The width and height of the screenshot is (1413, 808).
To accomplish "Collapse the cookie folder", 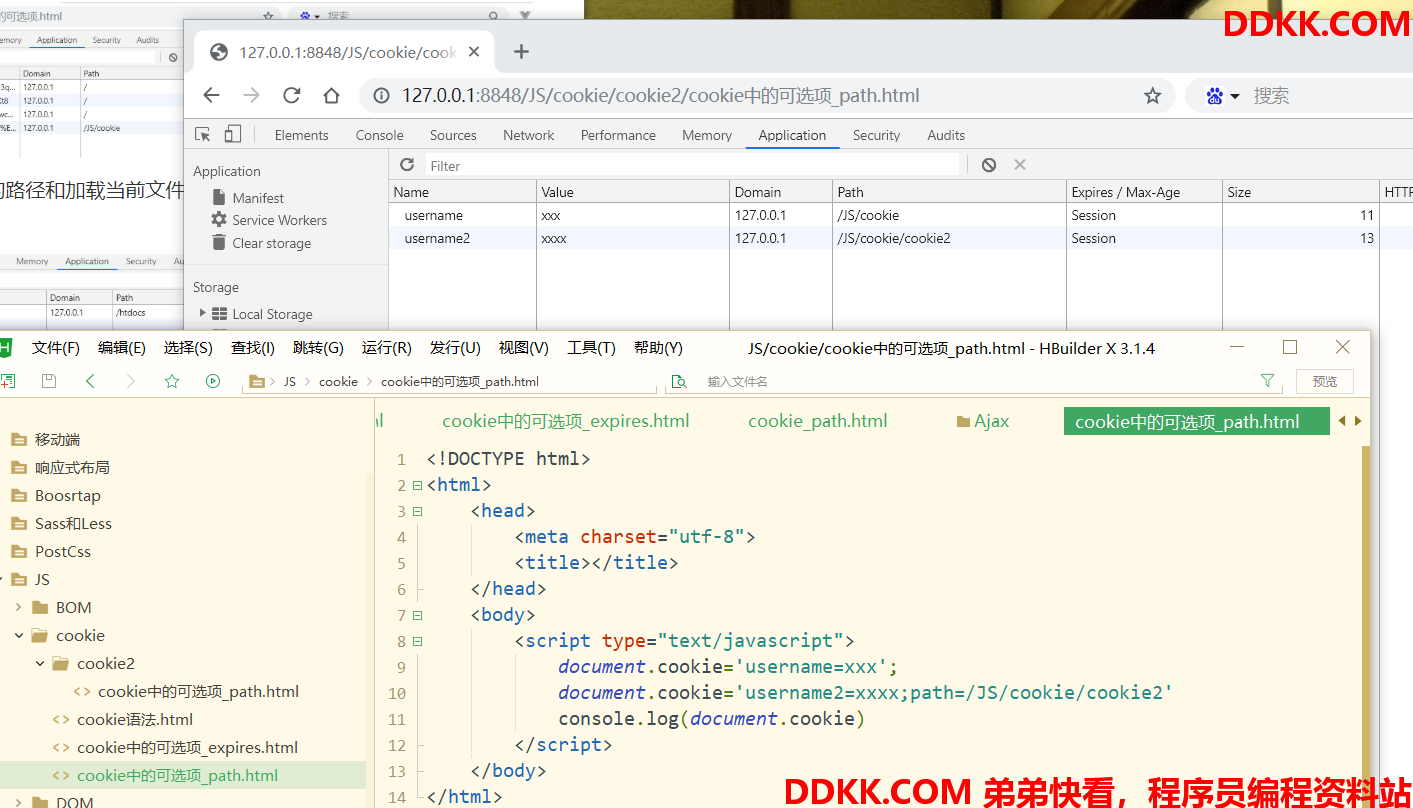I will tap(18, 635).
